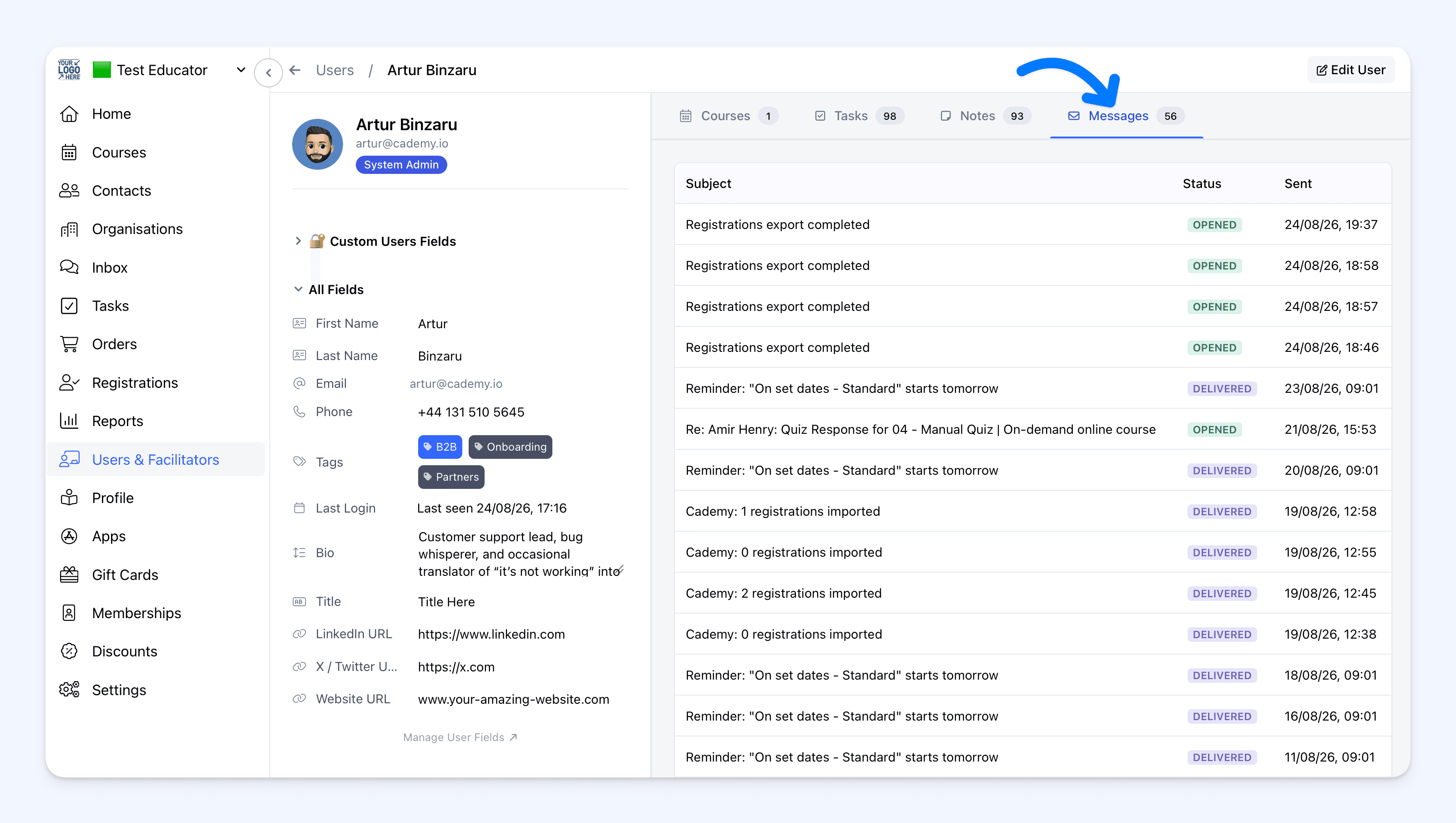The image size is (1456, 823).
Task: Click the Partners tag chip
Action: coord(451,477)
